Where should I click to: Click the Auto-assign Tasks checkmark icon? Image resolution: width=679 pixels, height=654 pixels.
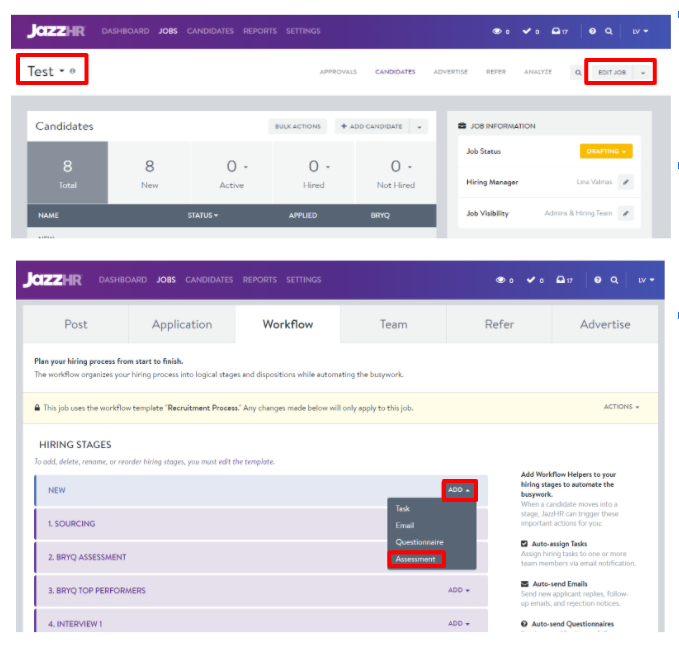pyautogui.click(x=526, y=544)
